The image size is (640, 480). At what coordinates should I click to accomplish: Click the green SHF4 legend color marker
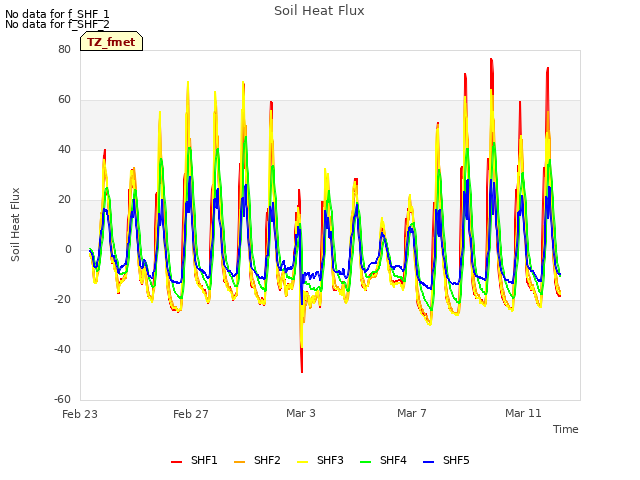click(x=365, y=462)
